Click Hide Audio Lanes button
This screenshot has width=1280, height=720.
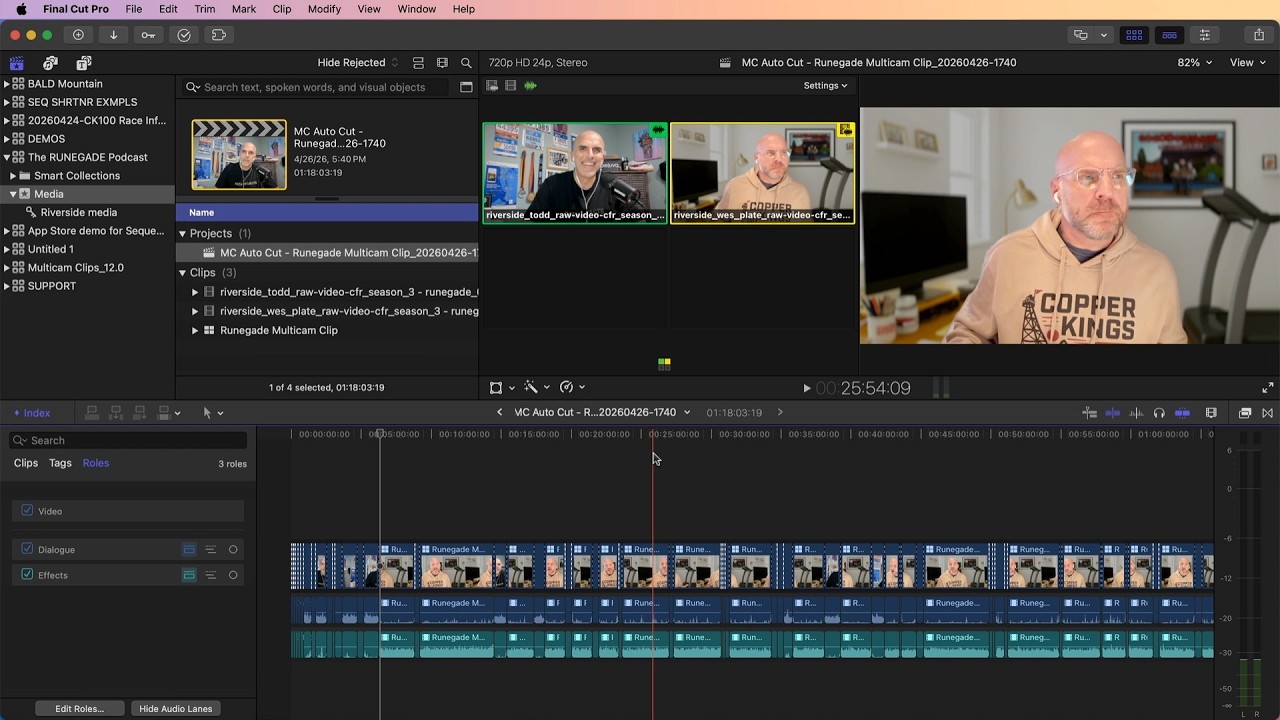(175, 709)
